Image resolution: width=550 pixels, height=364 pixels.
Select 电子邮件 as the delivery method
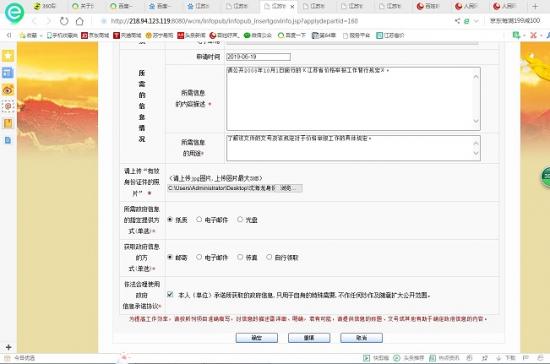[199, 257]
